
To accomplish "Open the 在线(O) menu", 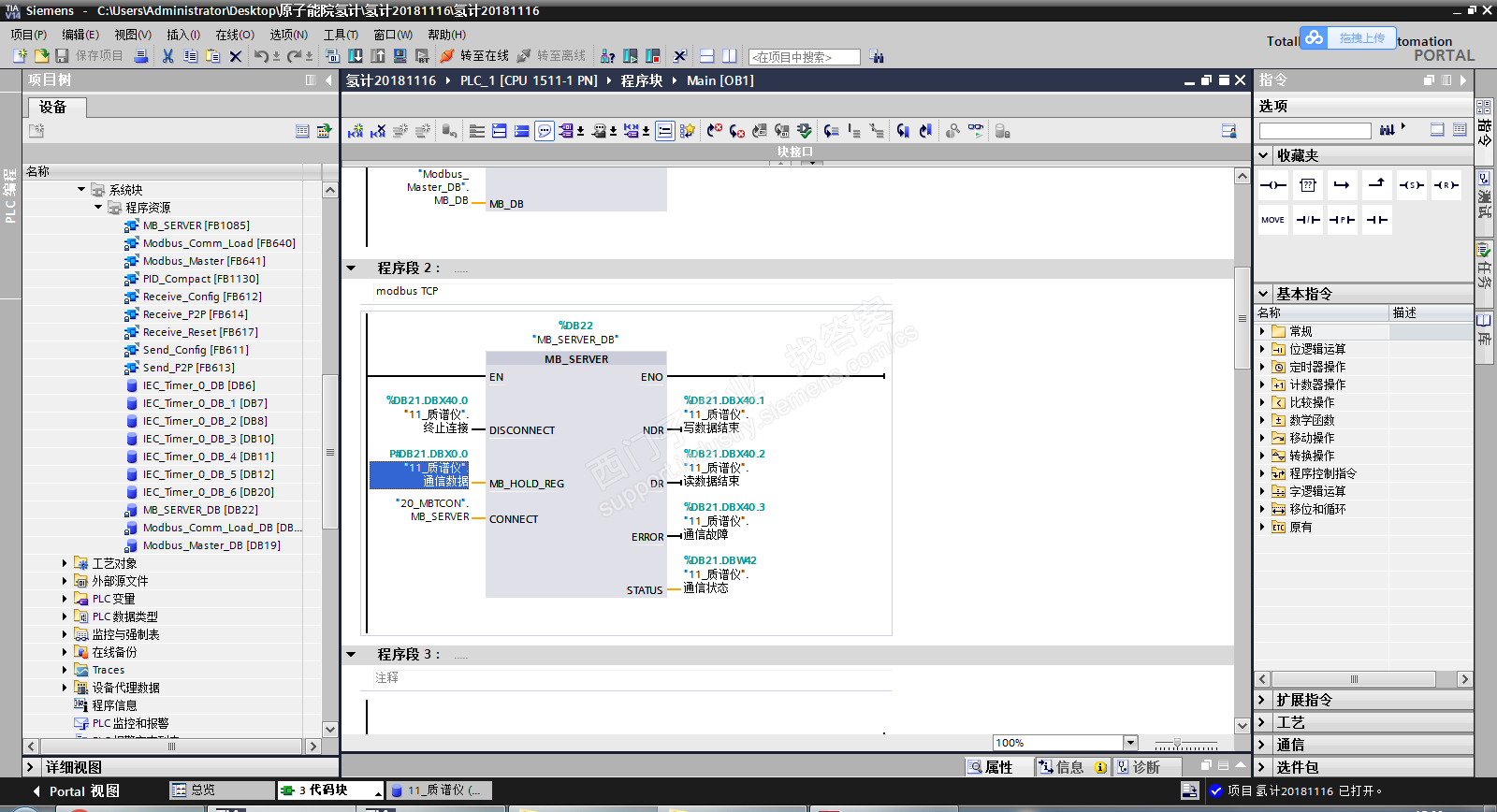I will coord(235,35).
